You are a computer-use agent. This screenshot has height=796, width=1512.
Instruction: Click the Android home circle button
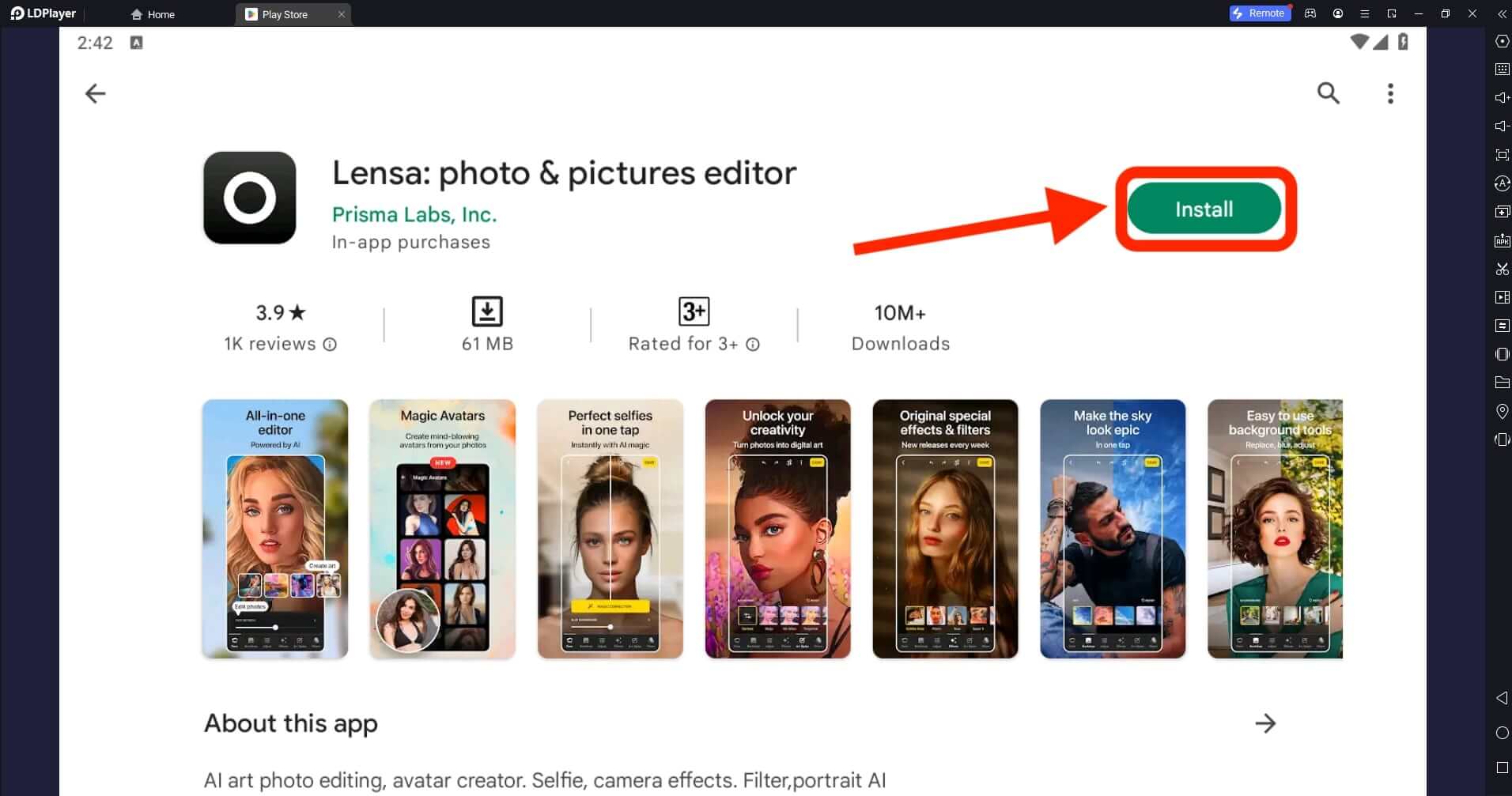coord(1503,733)
